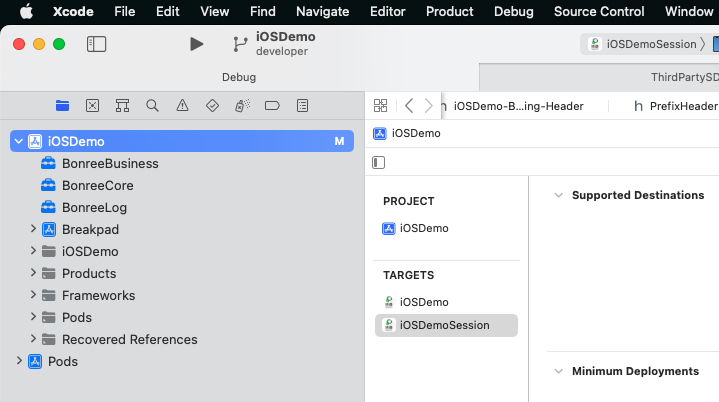Open the related items grid menu

[x=380, y=105]
